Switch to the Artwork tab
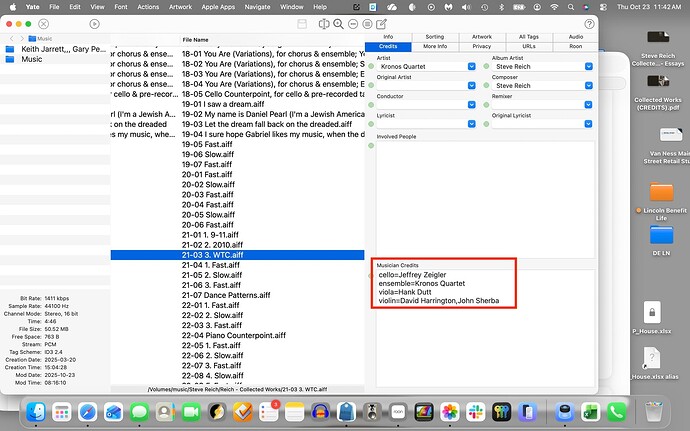690x431 pixels. tap(482, 36)
